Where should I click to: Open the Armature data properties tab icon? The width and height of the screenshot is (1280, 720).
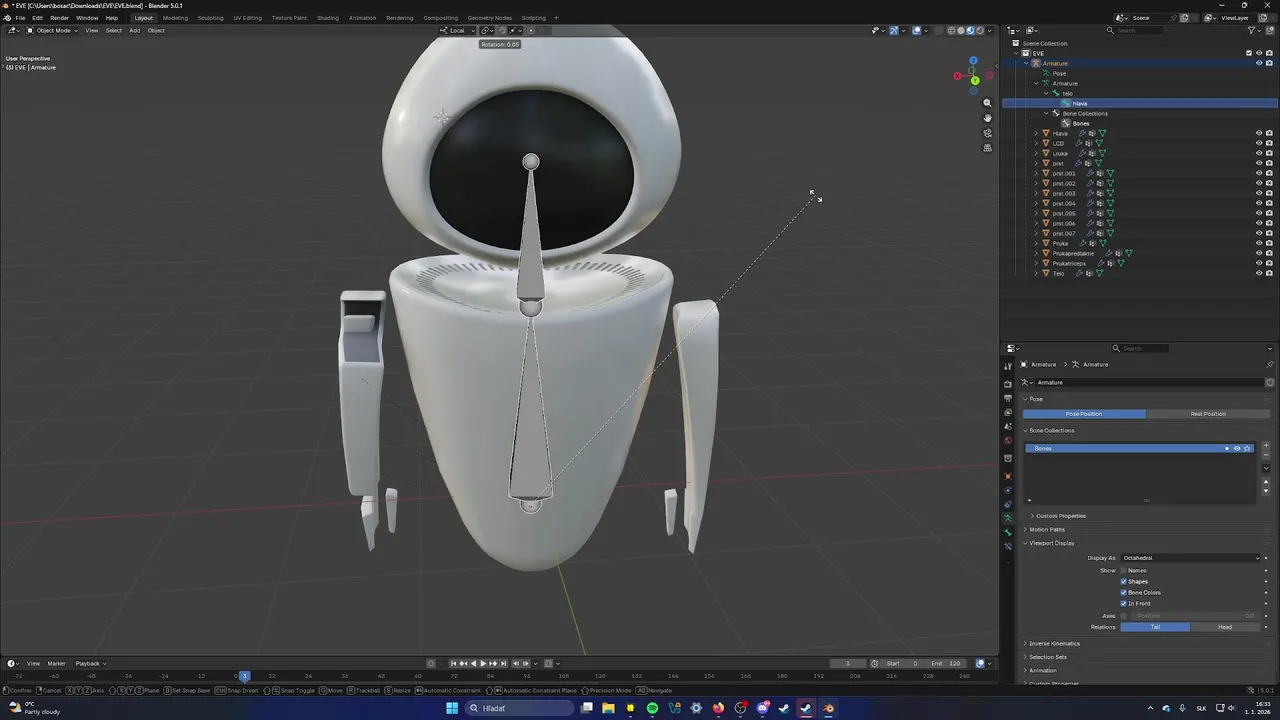1008,518
